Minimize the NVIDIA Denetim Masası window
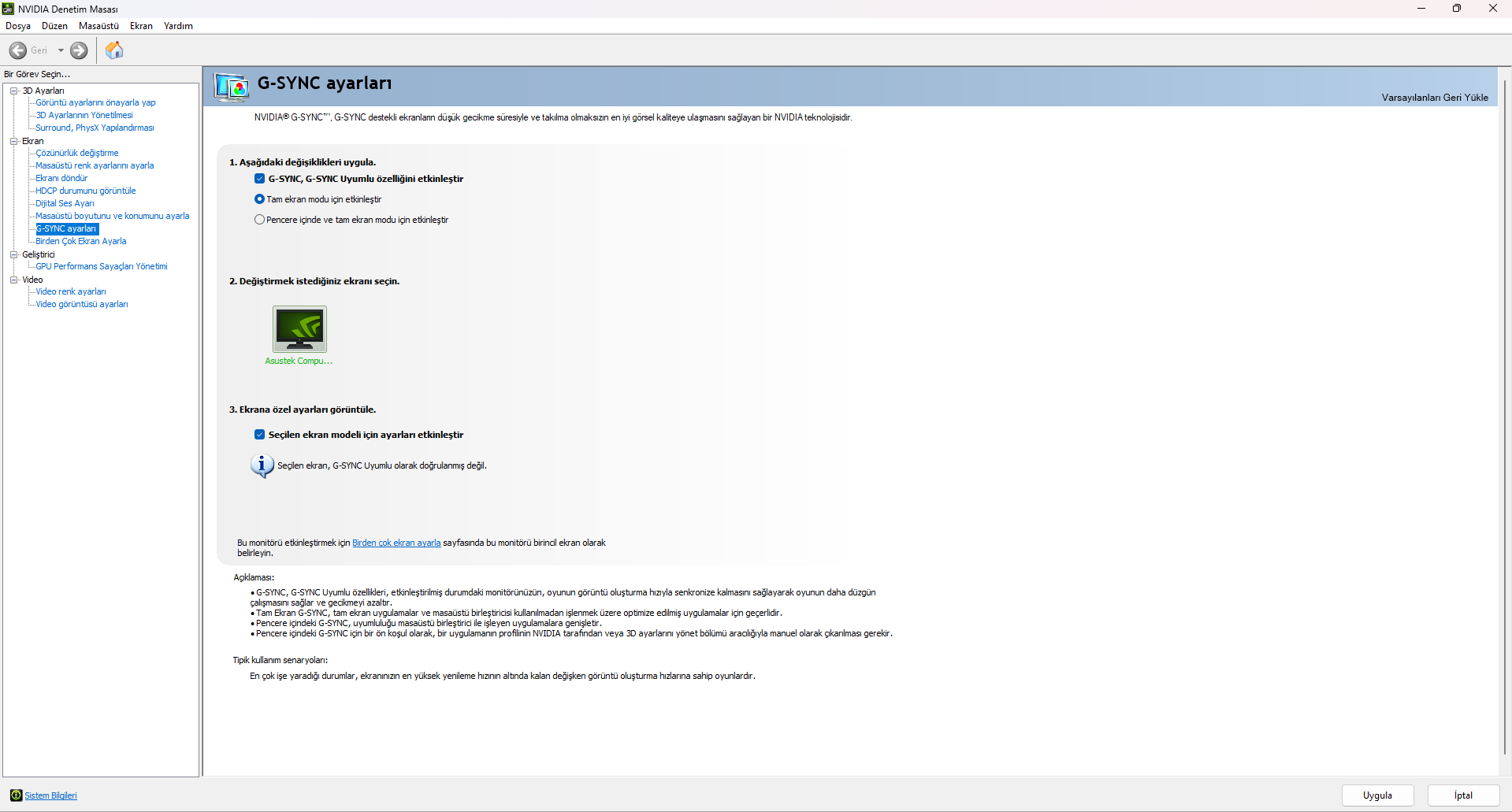Viewport: 1512px width, 812px height. click(x=1421, y=9)
